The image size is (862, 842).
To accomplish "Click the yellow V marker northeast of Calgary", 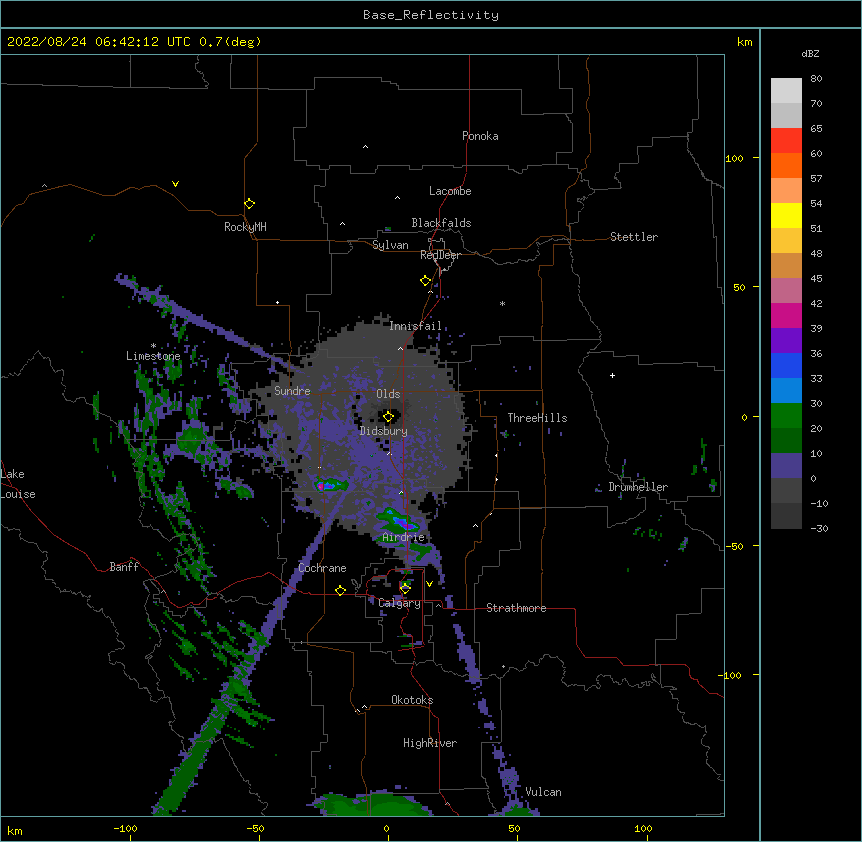I will [429, 584].
